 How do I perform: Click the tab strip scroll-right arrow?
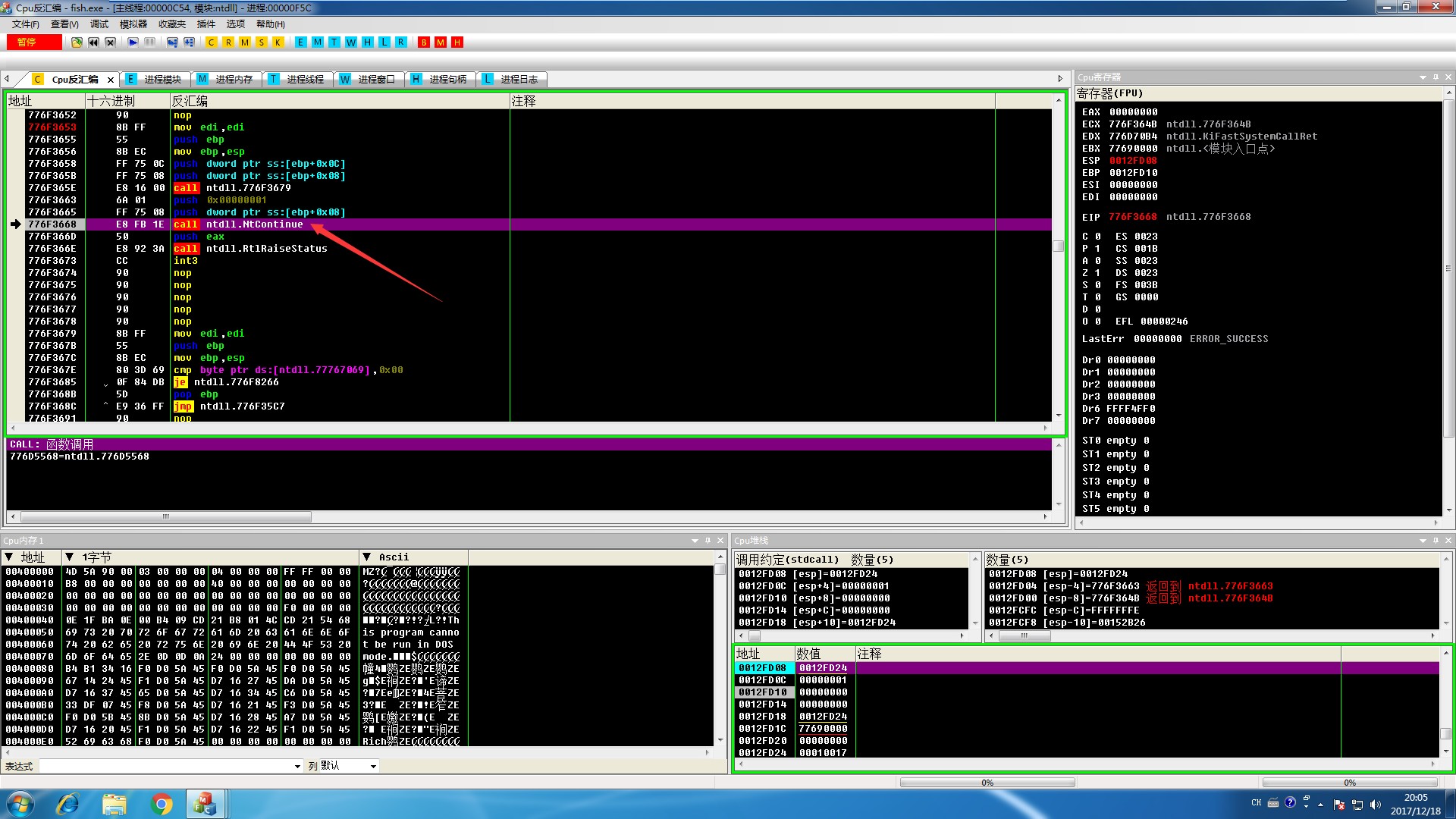click(x=1060, y=79)
